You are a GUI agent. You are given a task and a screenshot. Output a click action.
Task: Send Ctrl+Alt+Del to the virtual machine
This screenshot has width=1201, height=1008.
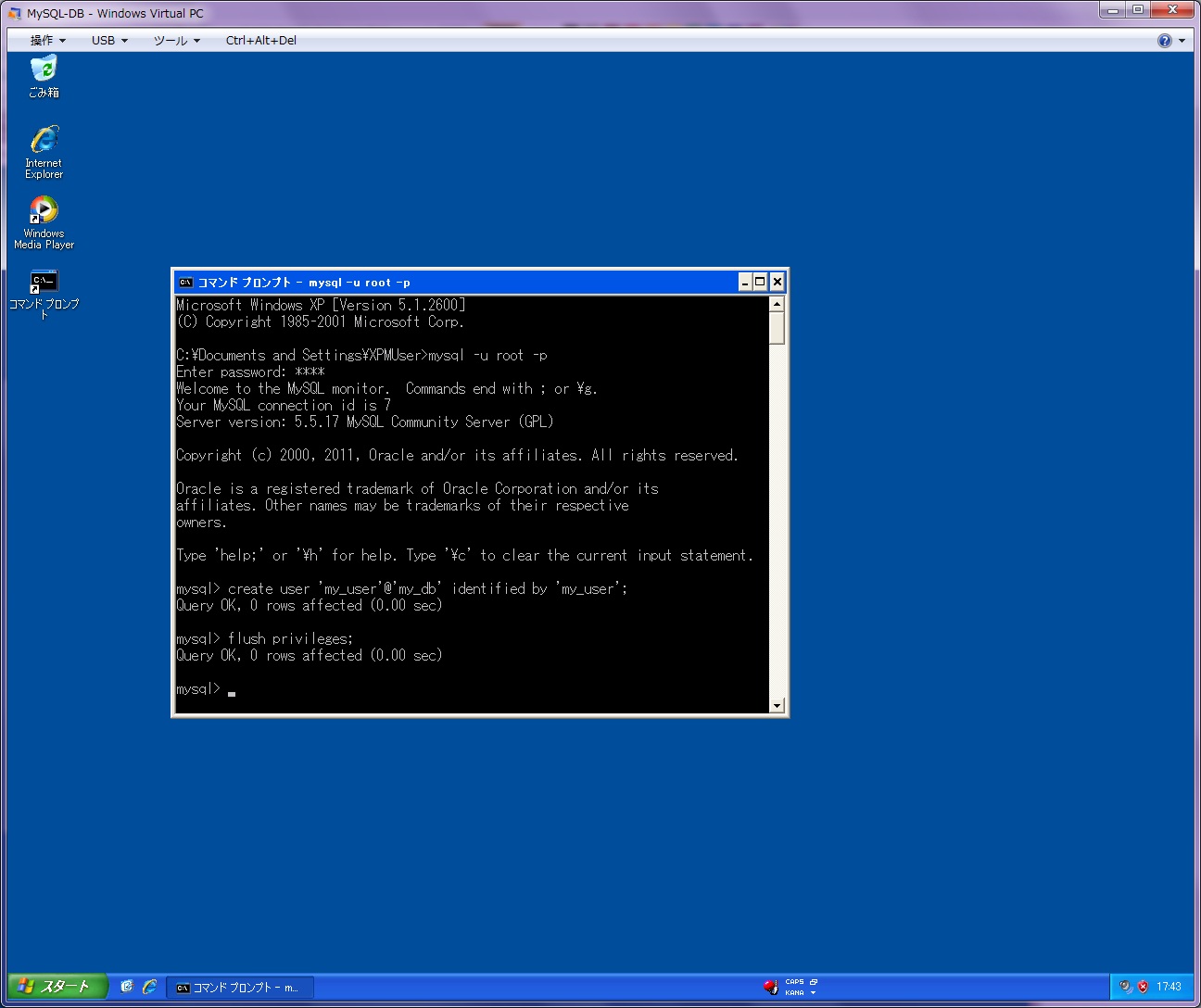261,41
